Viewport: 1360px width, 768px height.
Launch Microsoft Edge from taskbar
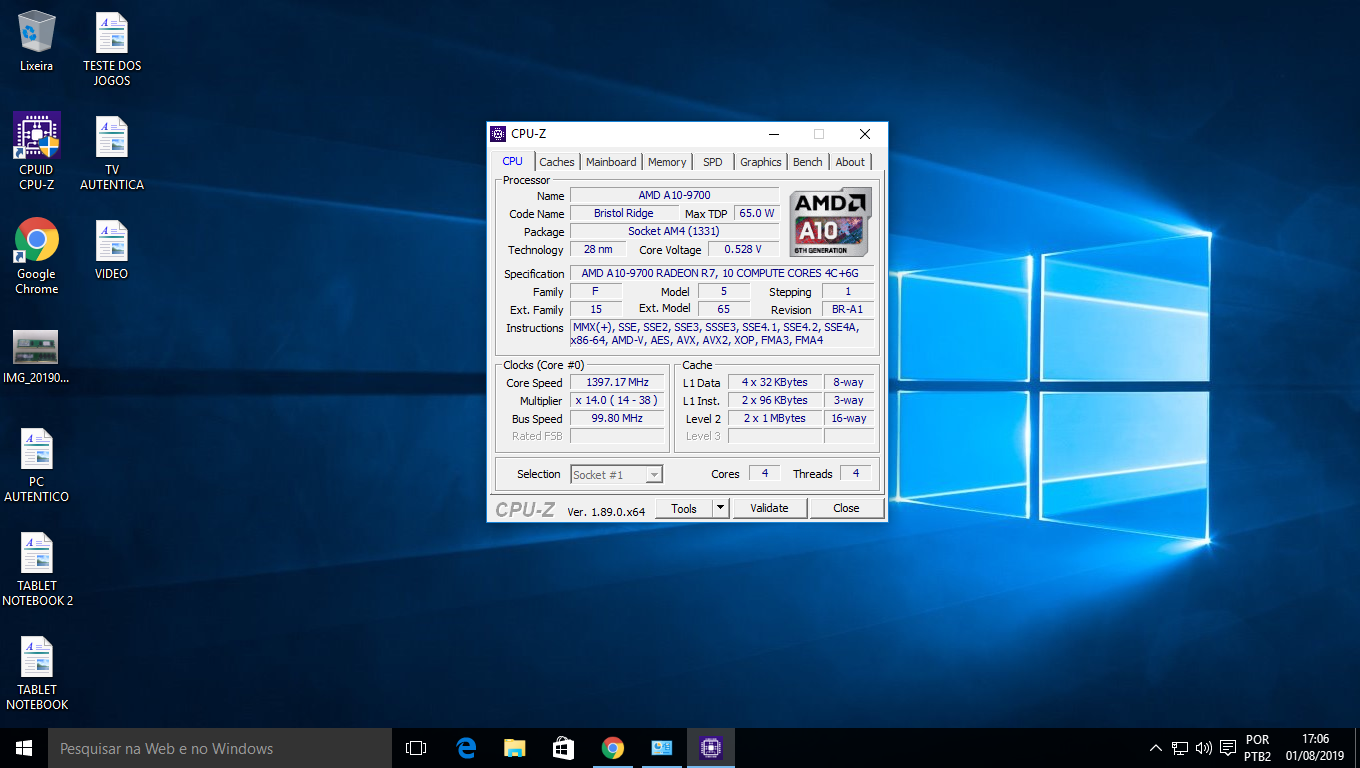[x=465, y=748]
